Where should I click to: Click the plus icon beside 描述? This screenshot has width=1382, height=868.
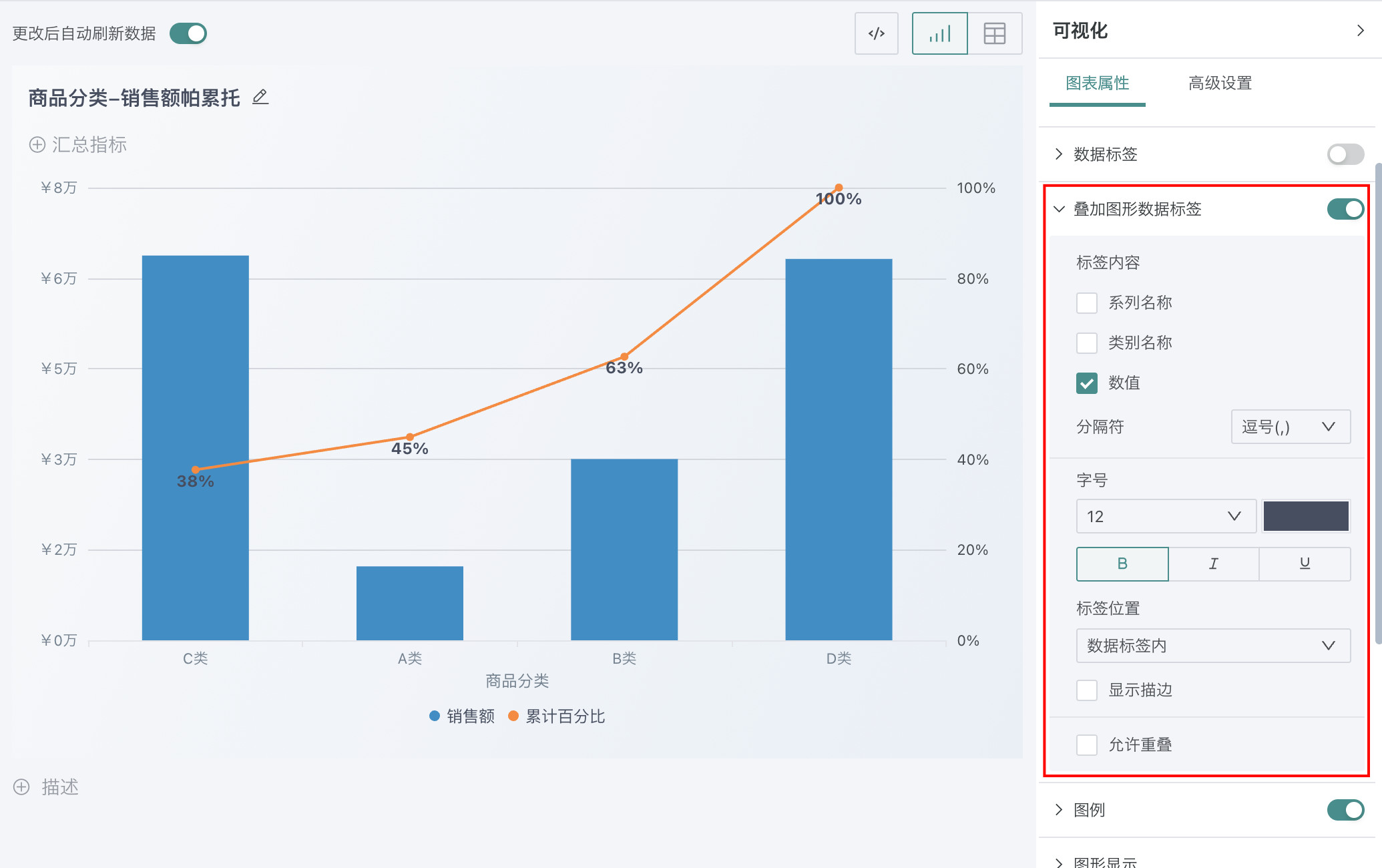(21, 787)
